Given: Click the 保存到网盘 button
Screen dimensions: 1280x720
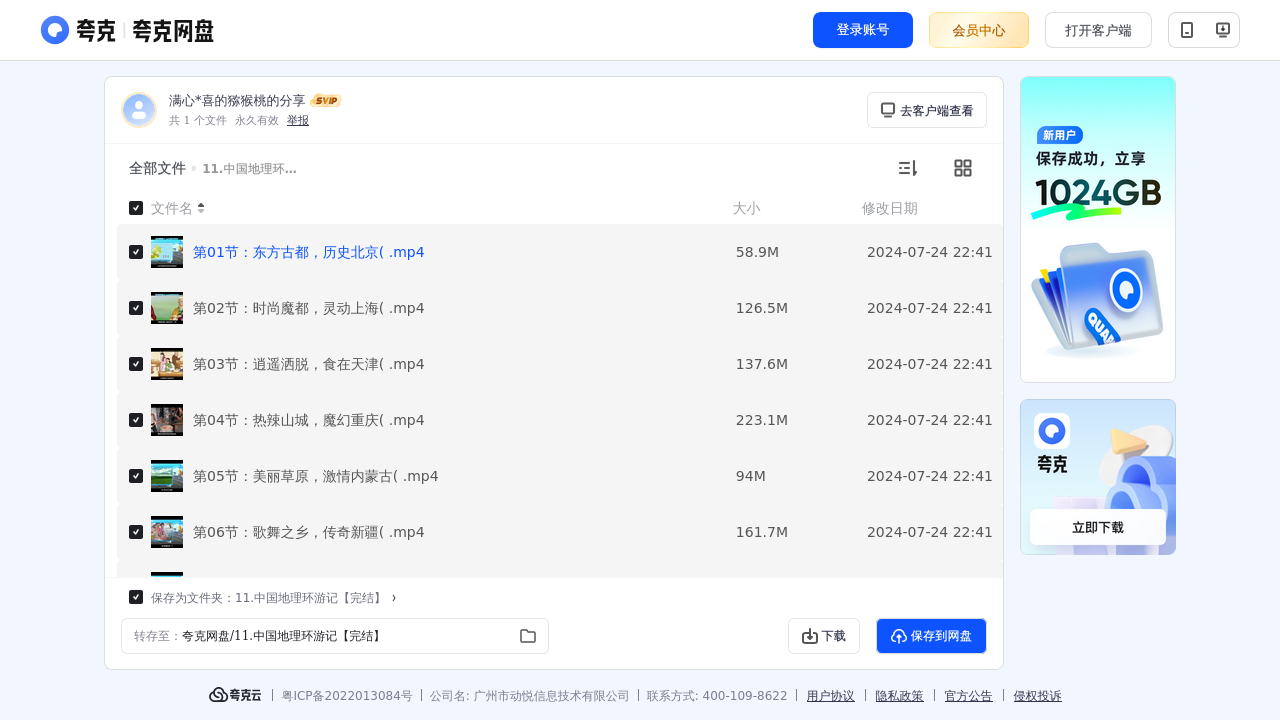Looking at the screenshot, I should (x=932, y=636).
